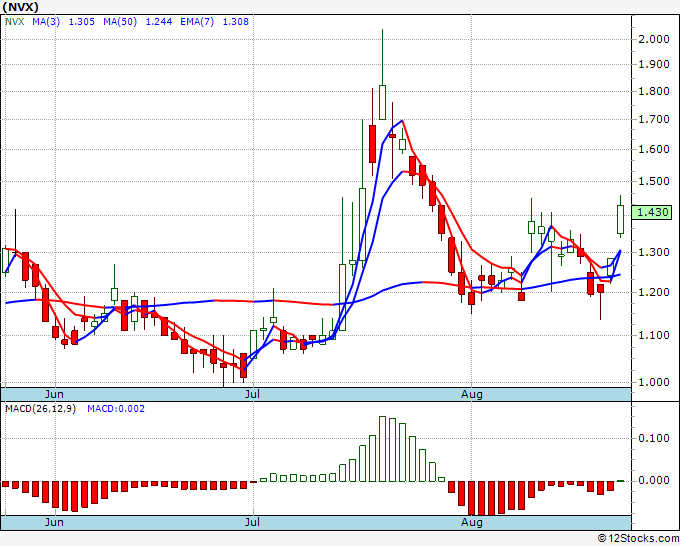Screen dimensions: 680x546
Task: Click the 1.200 price axis label
Action: 654,292
